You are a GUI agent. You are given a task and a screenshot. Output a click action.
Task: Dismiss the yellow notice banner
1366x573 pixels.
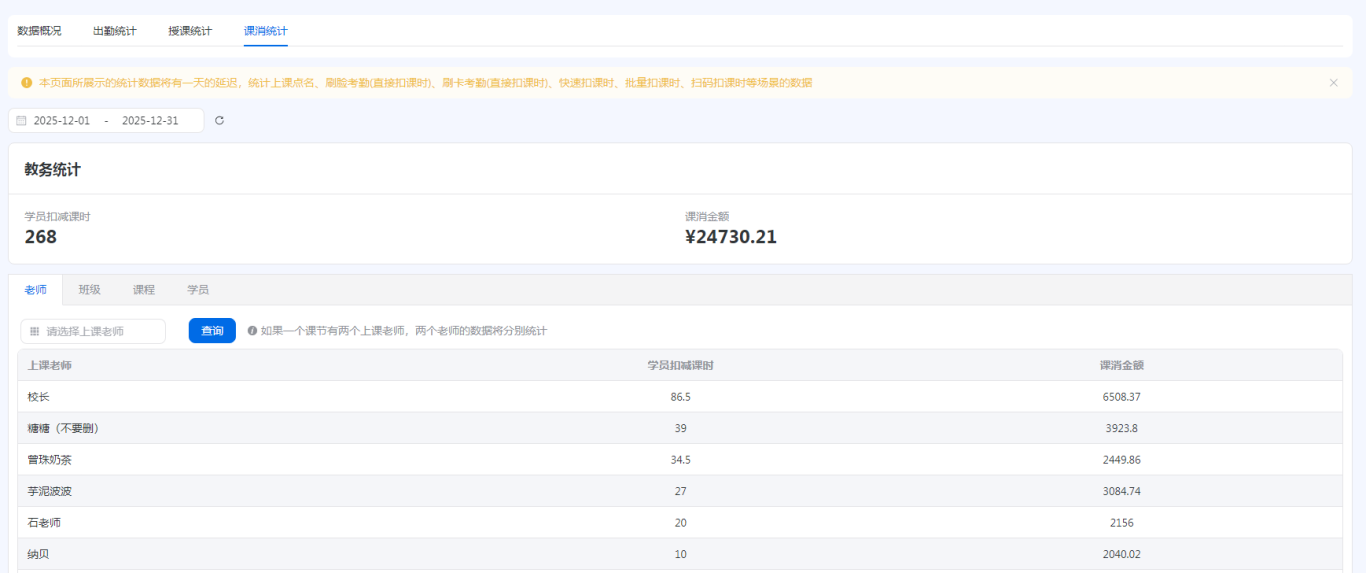point(1333,83)
